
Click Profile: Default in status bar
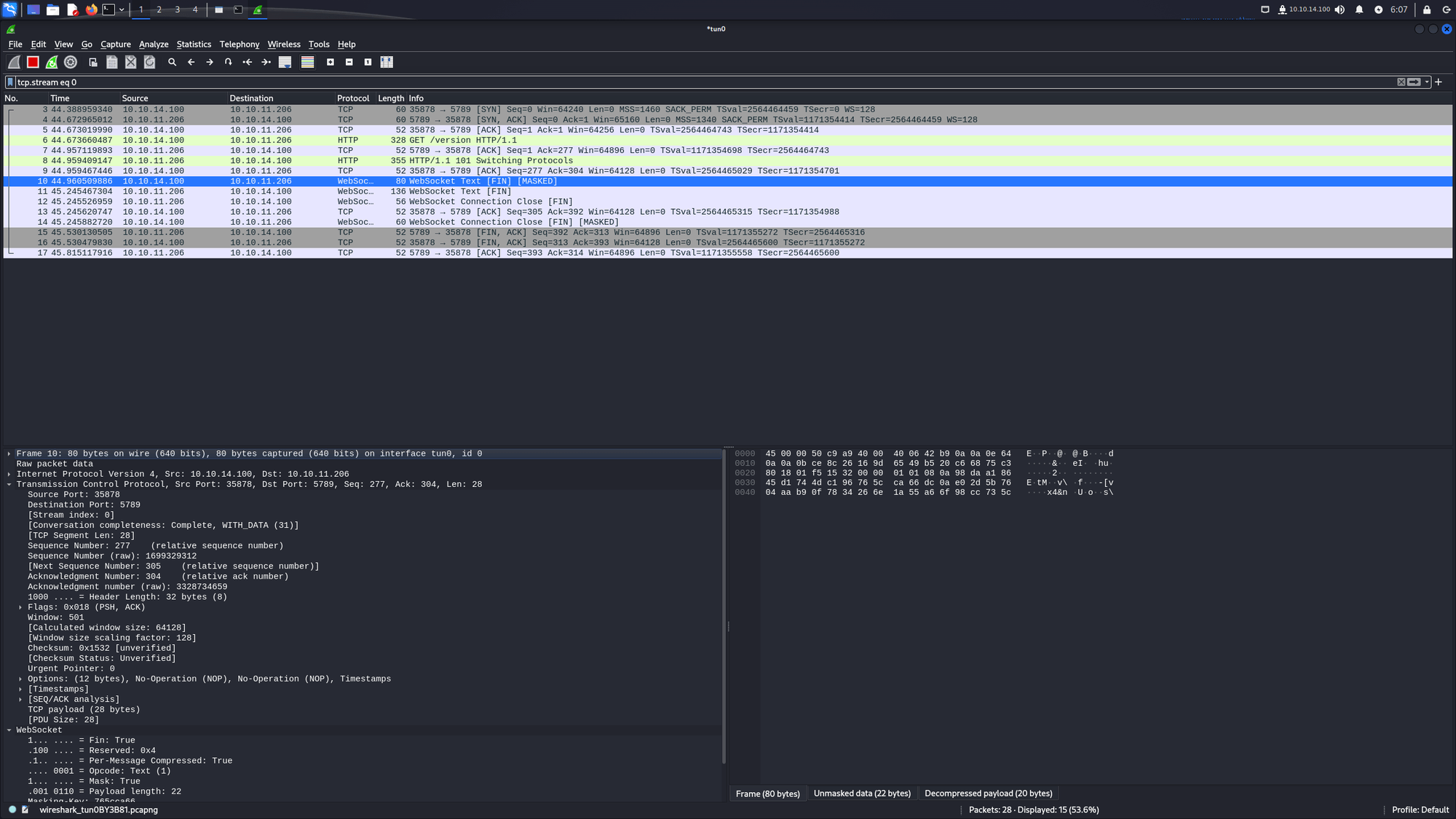pyautogui.click(x=1420, y=810)
